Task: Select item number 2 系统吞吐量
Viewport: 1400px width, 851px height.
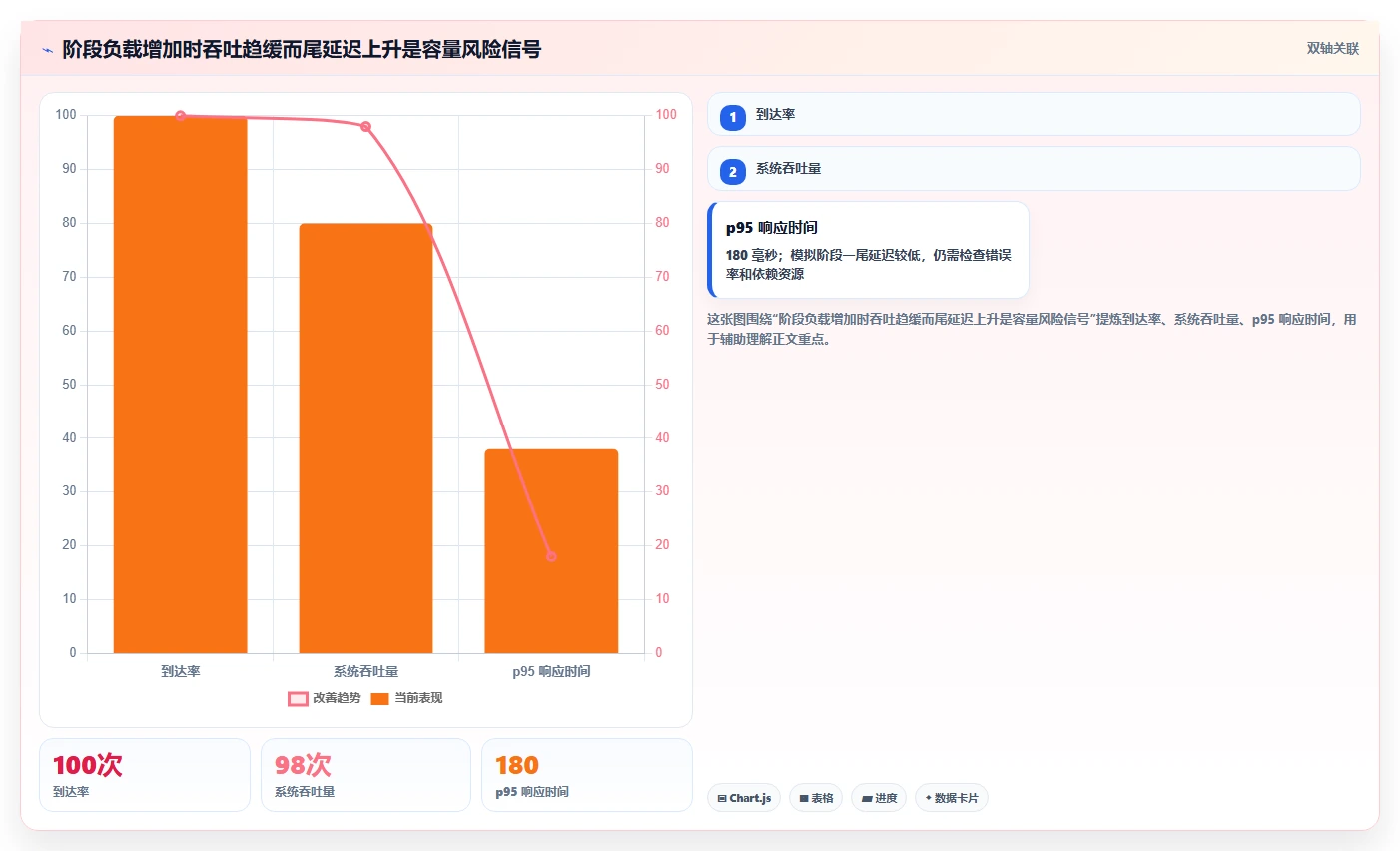Action: point(1034,168)
